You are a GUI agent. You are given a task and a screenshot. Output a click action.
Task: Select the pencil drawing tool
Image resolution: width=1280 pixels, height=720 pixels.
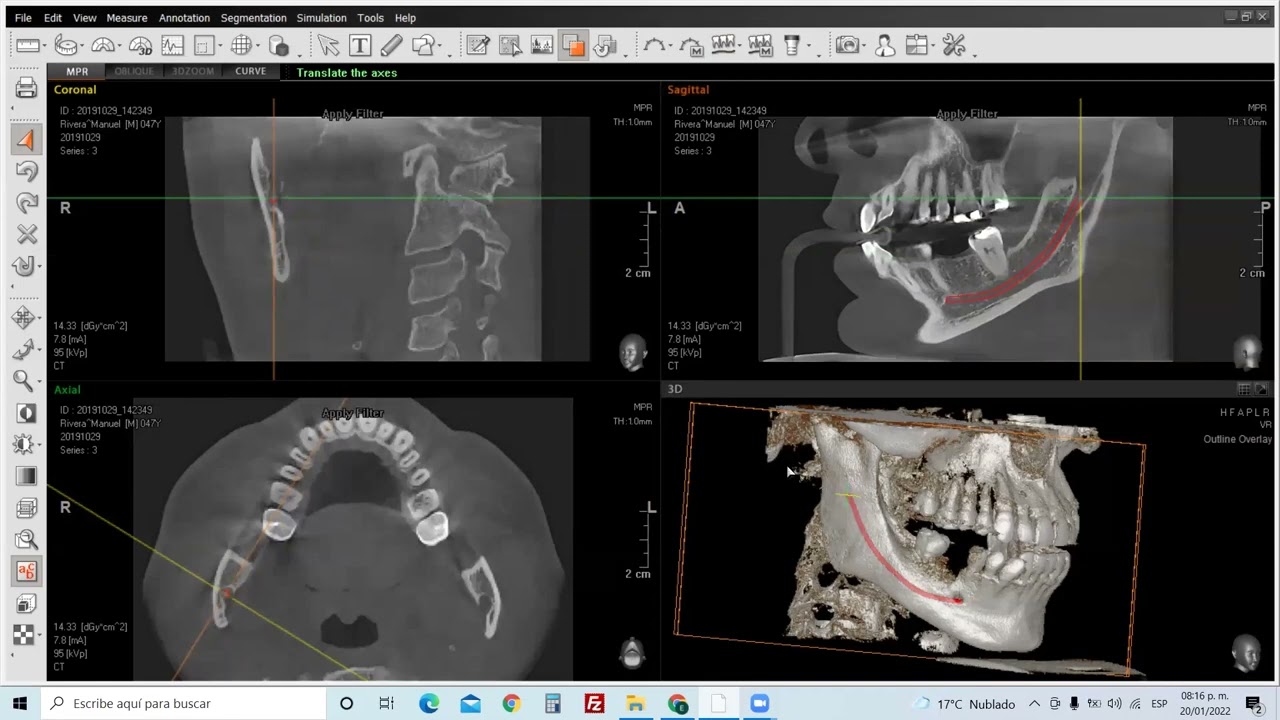click(x=391, y=45)
